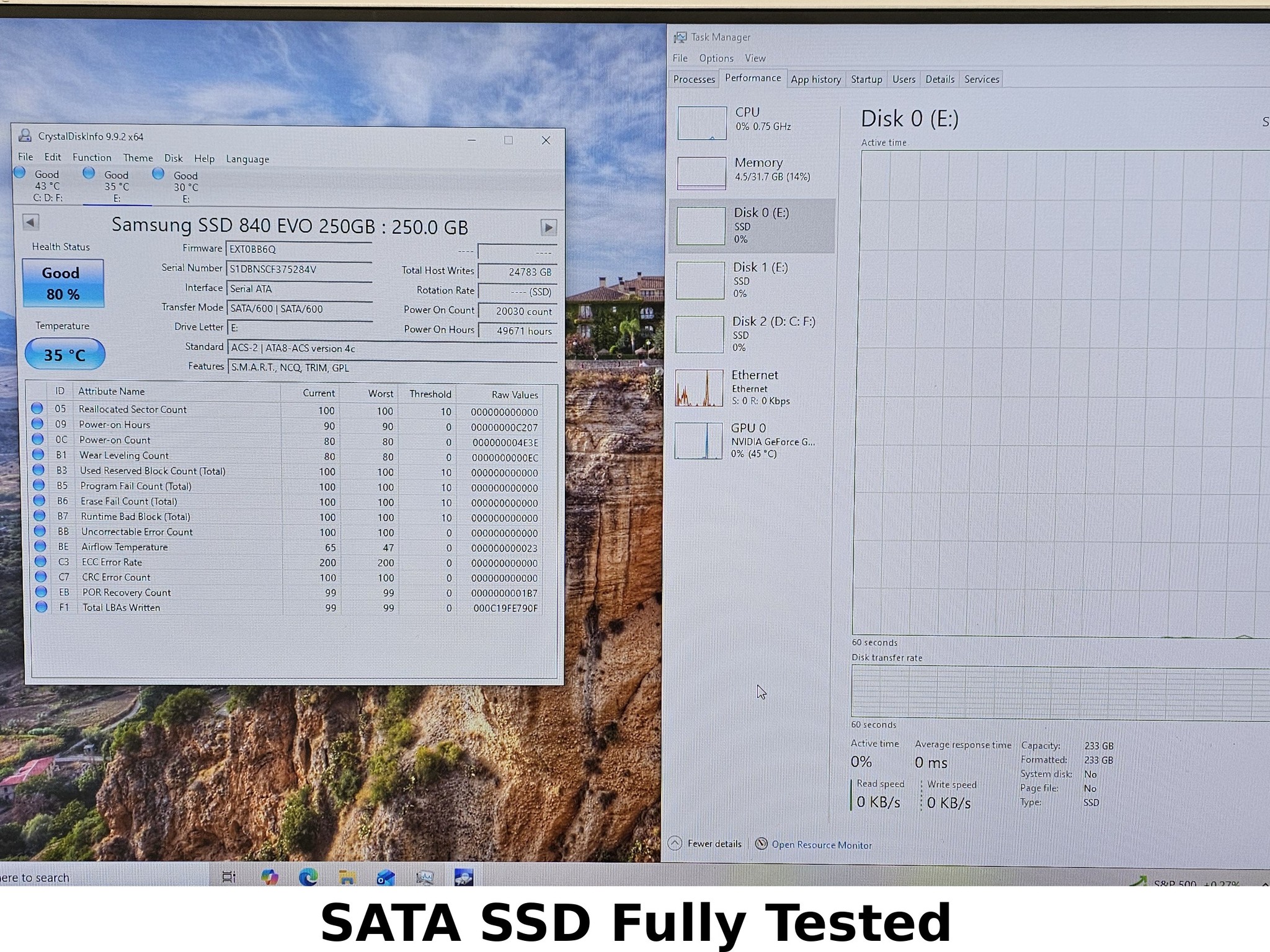Click the Good 80 % health status button
Image resolution: width=1270 pixels, height=952 pixels.
click(63, 283)
